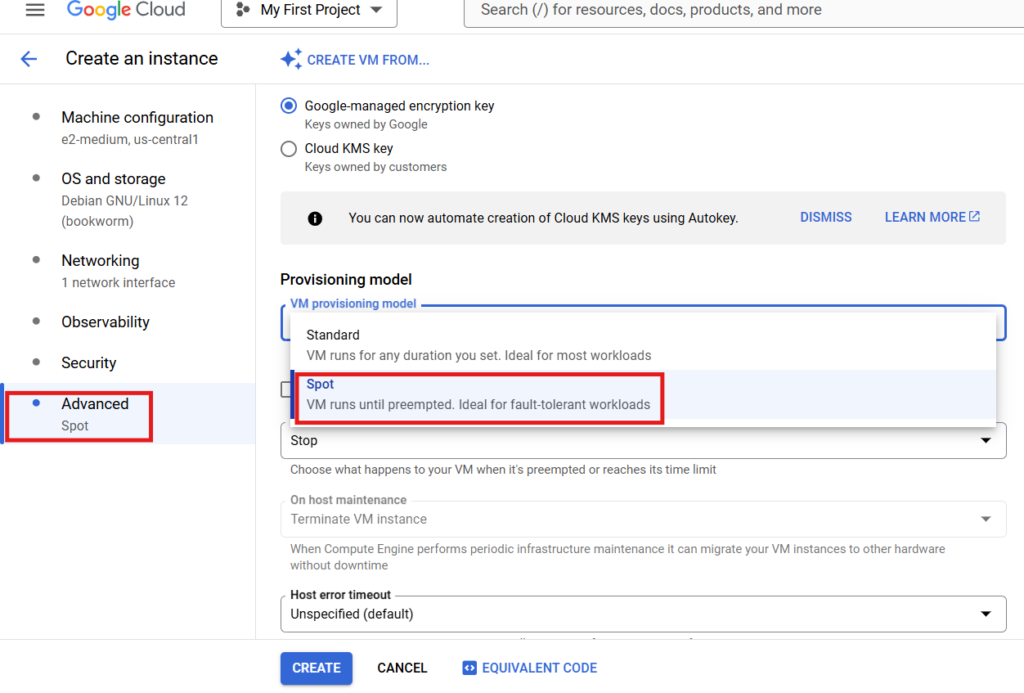
Task: Toggle the checkbox under provisioning model dropdown
Action: [286, 390]
